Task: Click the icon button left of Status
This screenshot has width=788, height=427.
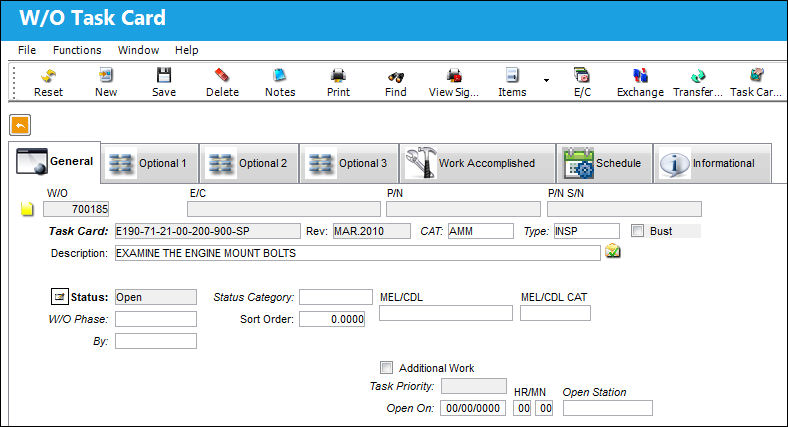Action: click(59, 297)
